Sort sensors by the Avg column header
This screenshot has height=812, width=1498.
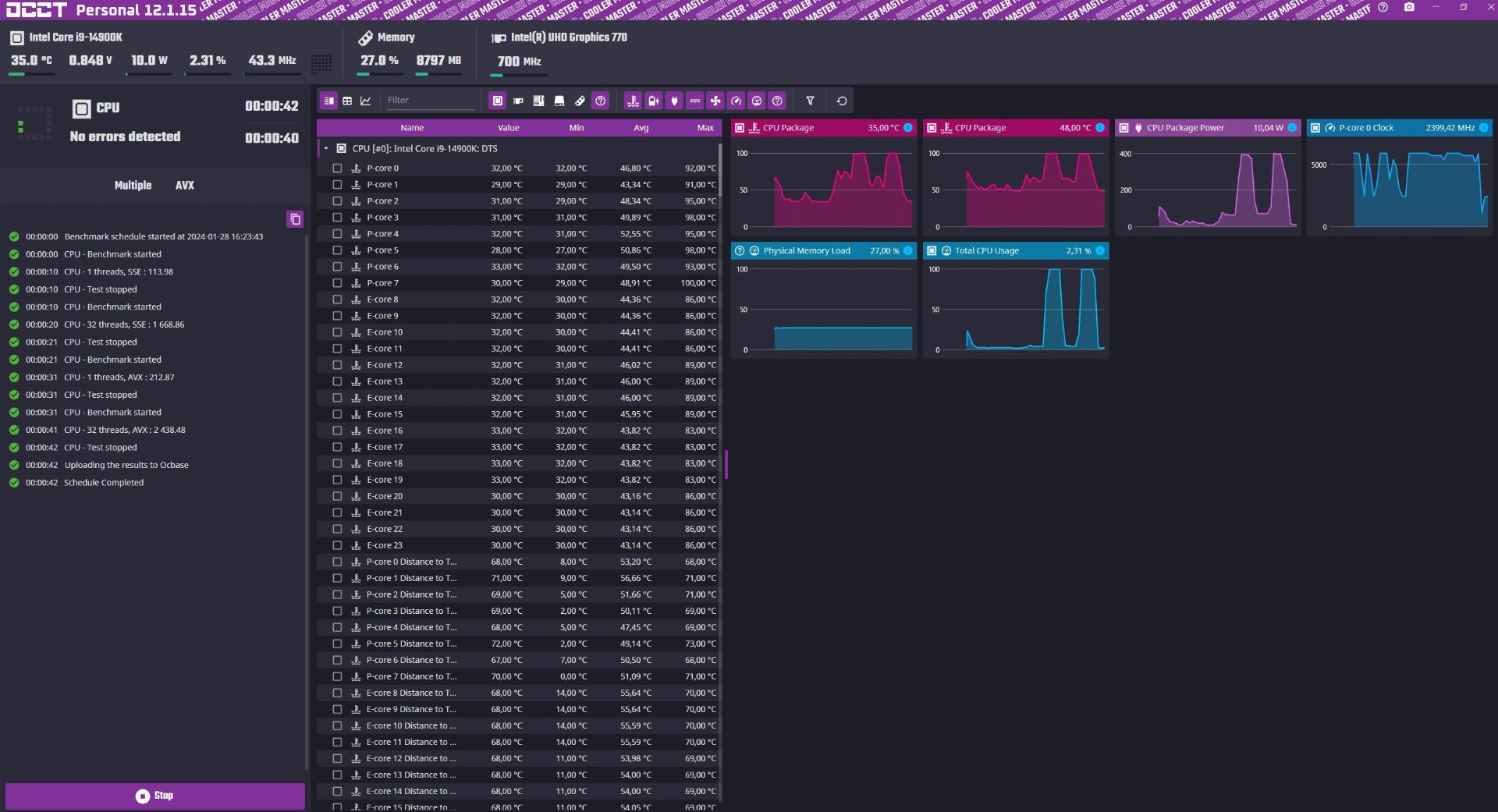641,128
